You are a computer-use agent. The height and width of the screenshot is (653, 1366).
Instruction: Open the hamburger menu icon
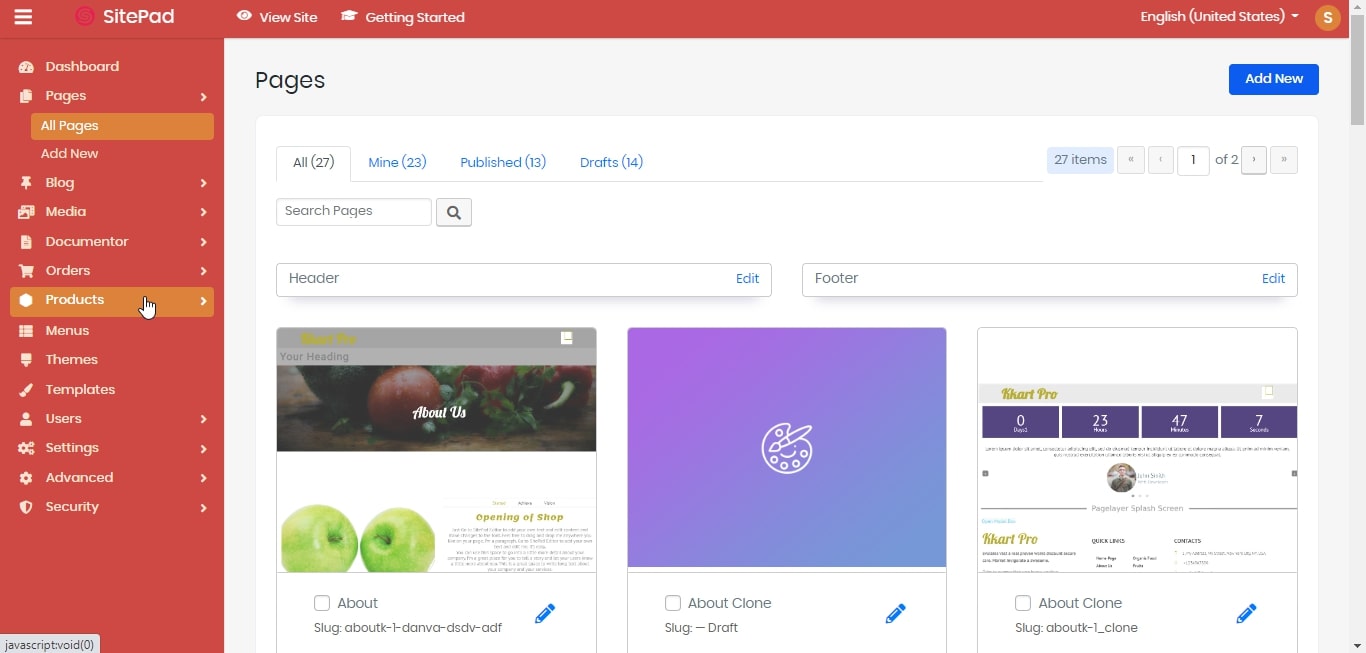[x=23, y=17]
